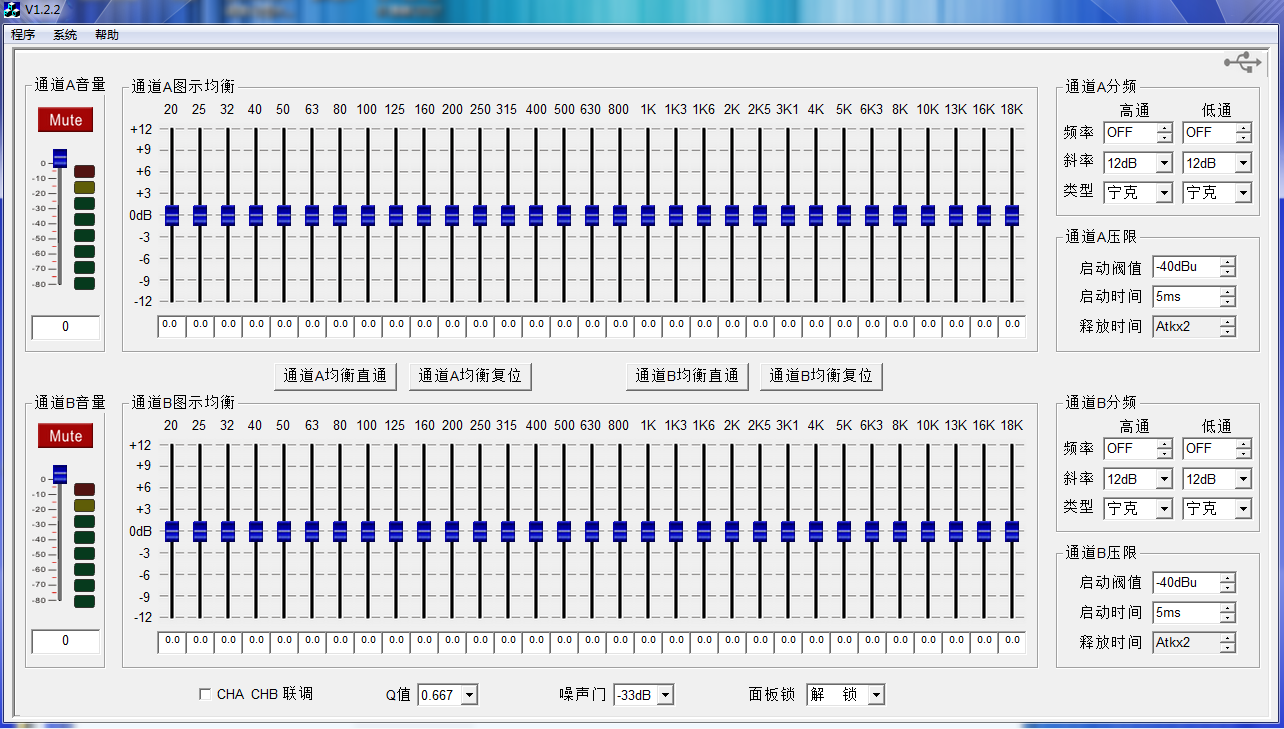Click channel A 18K EQ slider
The height and width of the screenshot is (729, 1284).
point(1012,215)
